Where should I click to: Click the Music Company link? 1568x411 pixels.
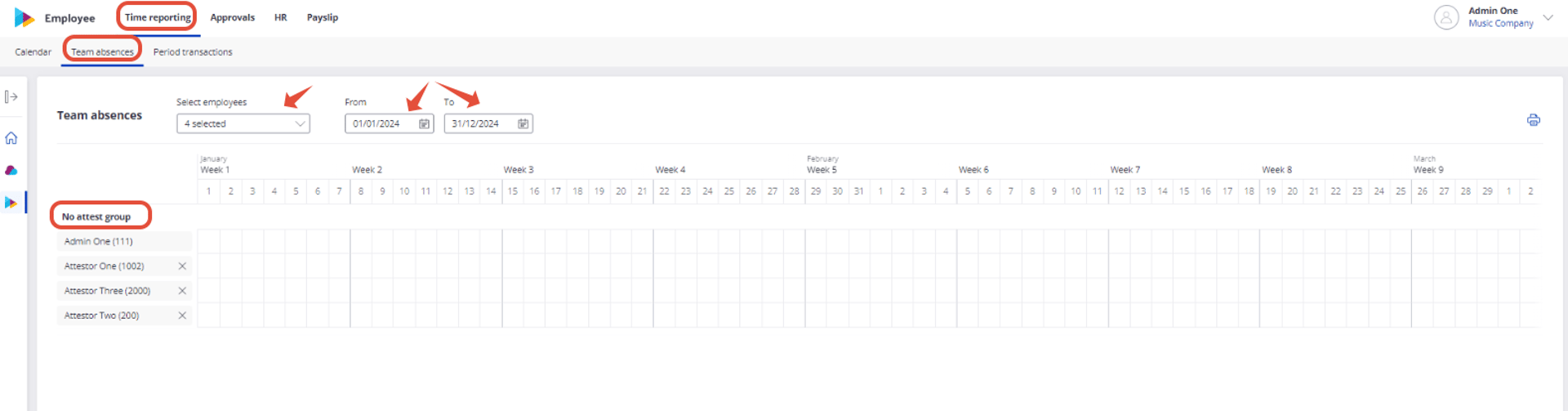point(1501,24)
